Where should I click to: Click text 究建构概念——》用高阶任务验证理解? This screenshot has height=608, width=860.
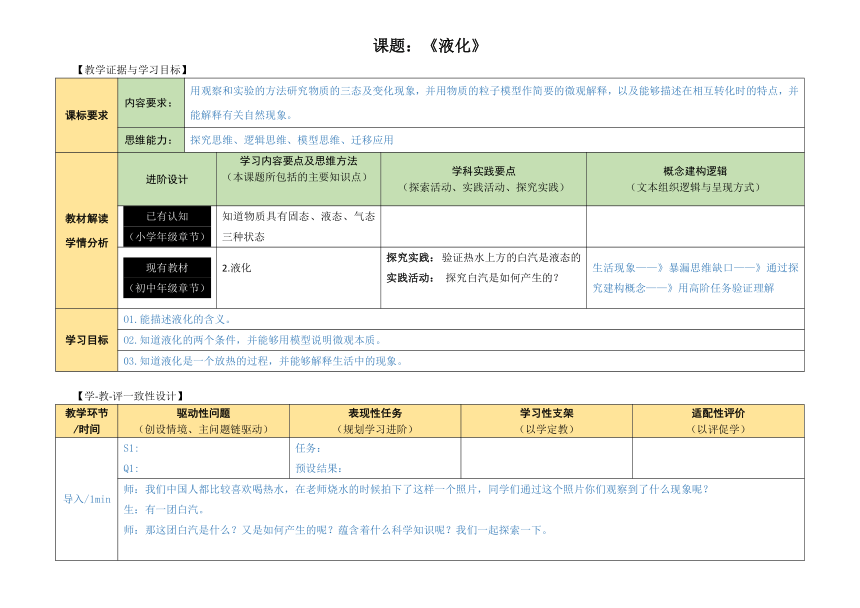point(683,288)
